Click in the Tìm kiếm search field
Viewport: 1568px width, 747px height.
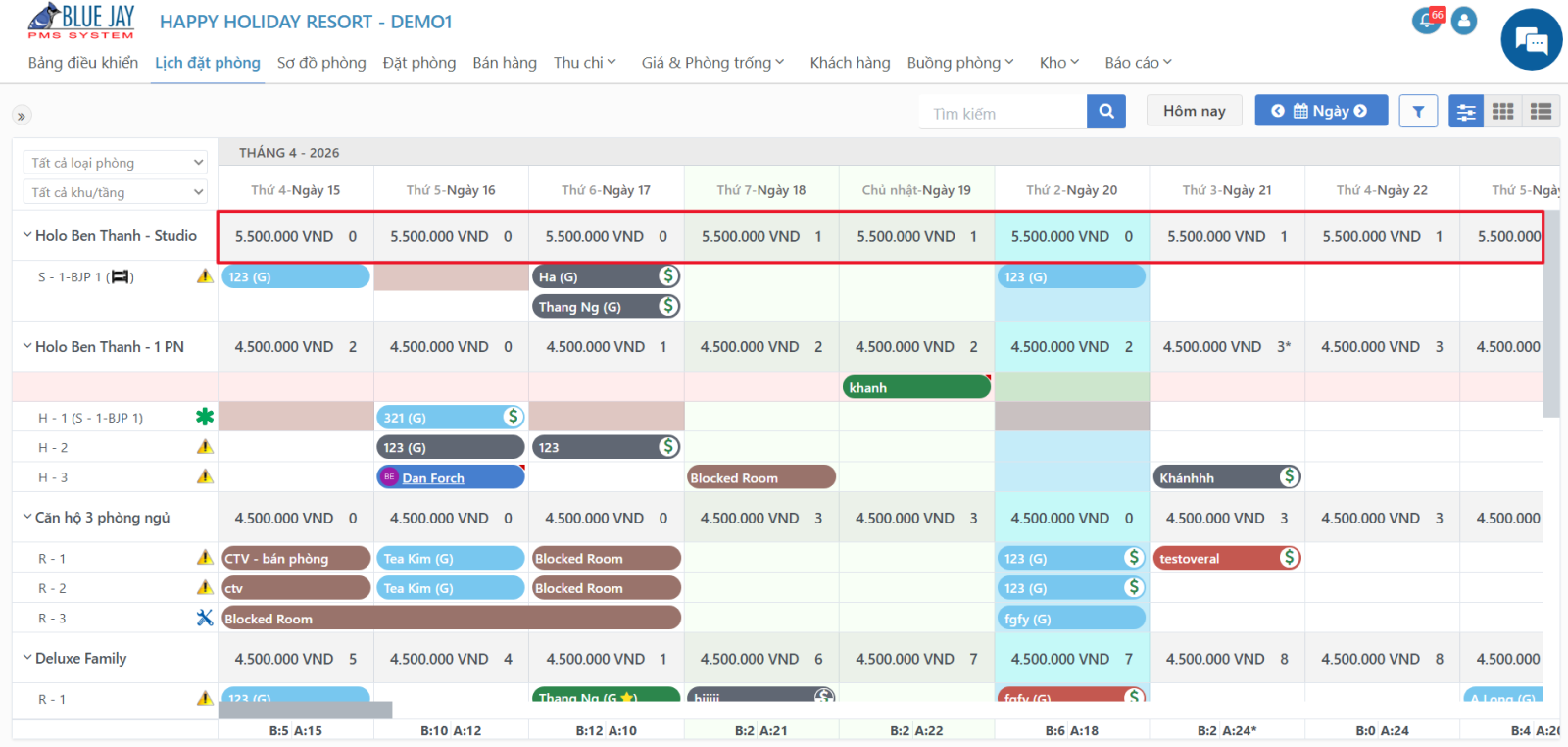(x=1003, y=113)
